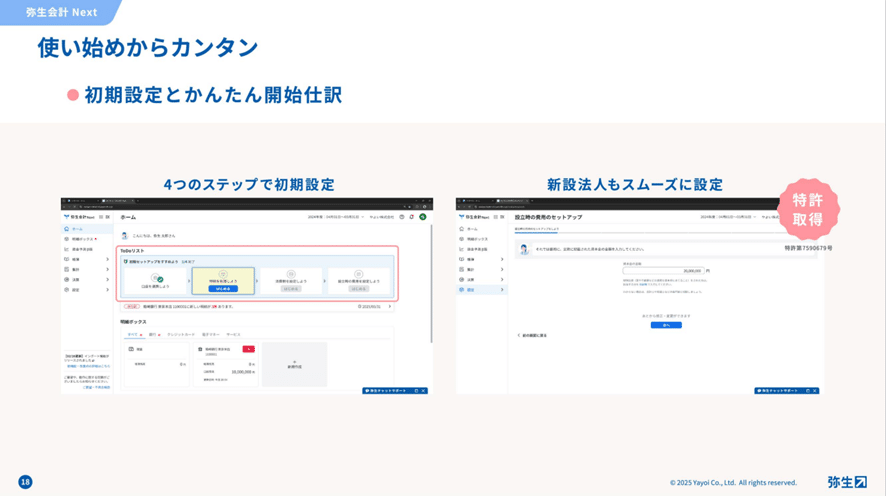The height and width of the screenshot is (496, 886).
Task: Expand 集計 chevron in right screenshot sidebar
Action: tap(502, 269)
